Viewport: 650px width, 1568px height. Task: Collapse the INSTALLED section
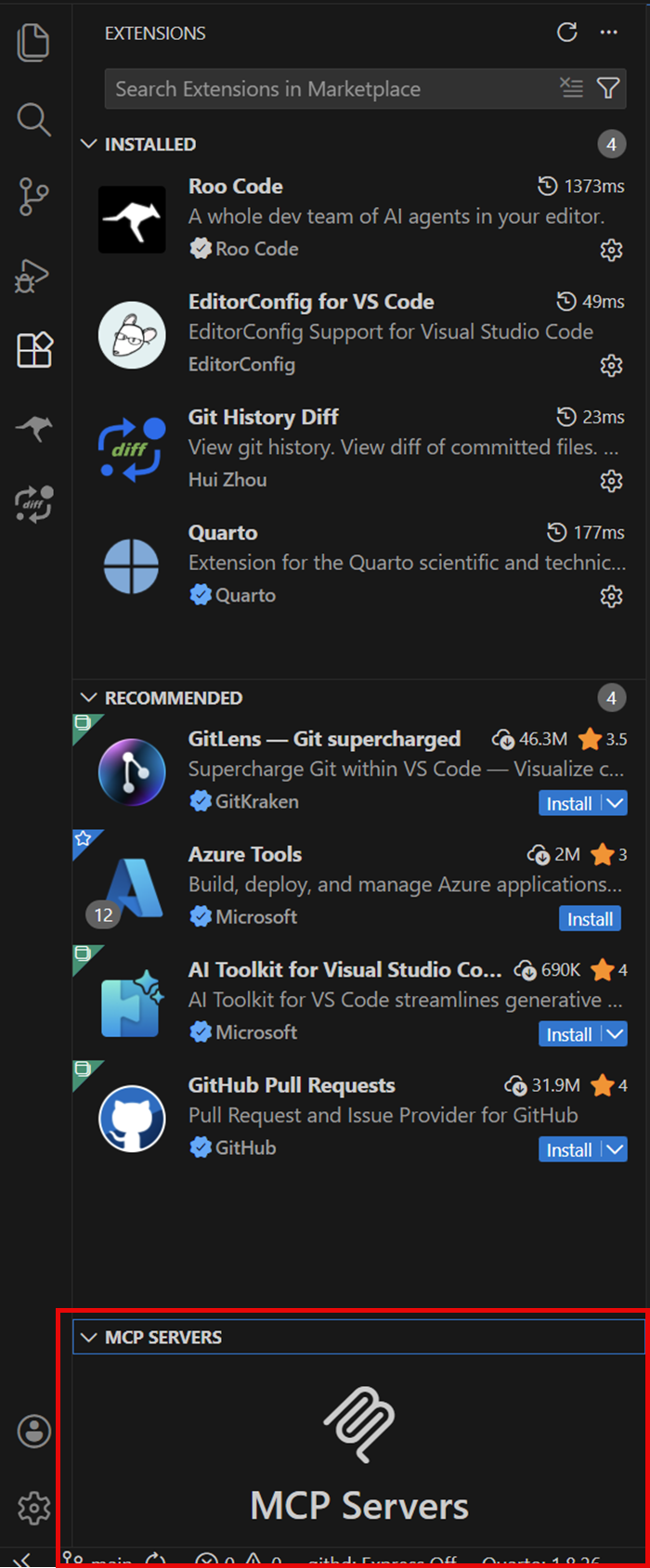coord(89,144)
